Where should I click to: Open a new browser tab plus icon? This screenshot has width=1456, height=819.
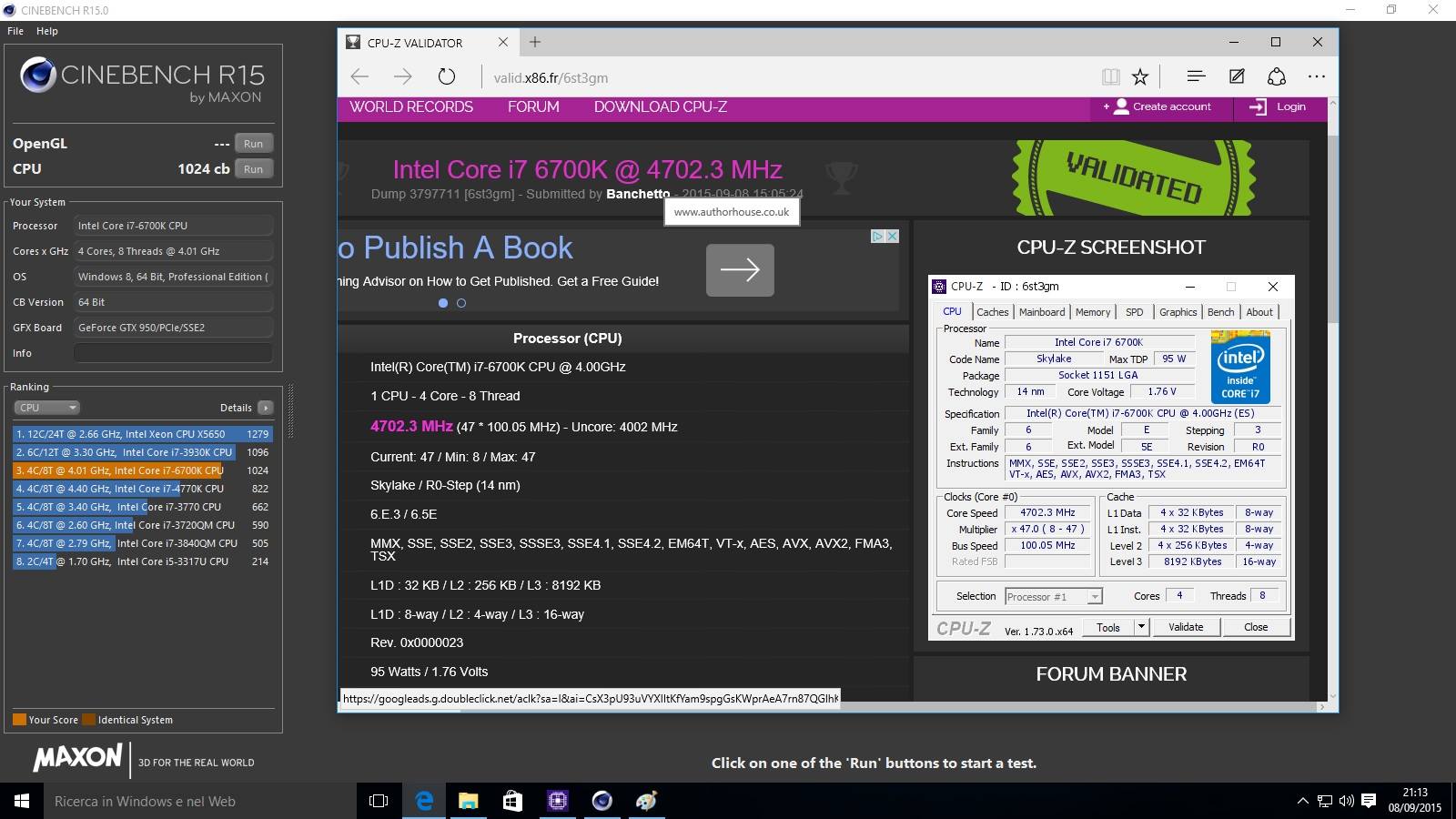pos(535,42)
